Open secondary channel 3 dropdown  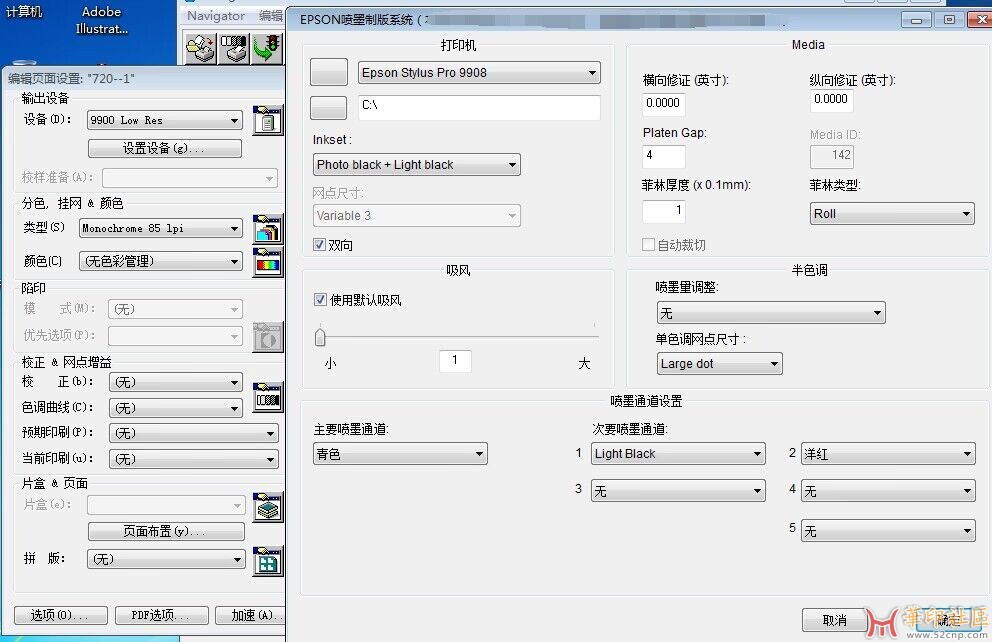(x=678, y=491)
